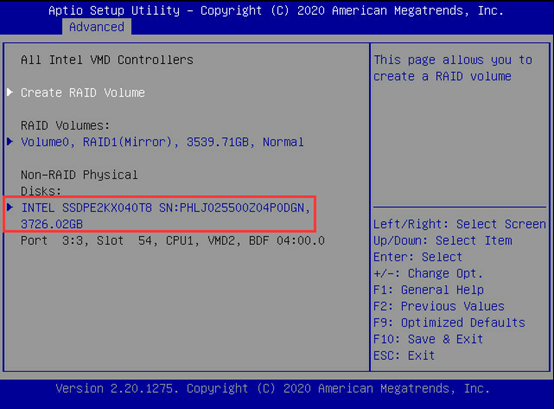Image resolution: width=554 pixels, height=409 pixels.
Task: Click the Left/Right: Select Screen hint
Action: click(x=460, y=224)
